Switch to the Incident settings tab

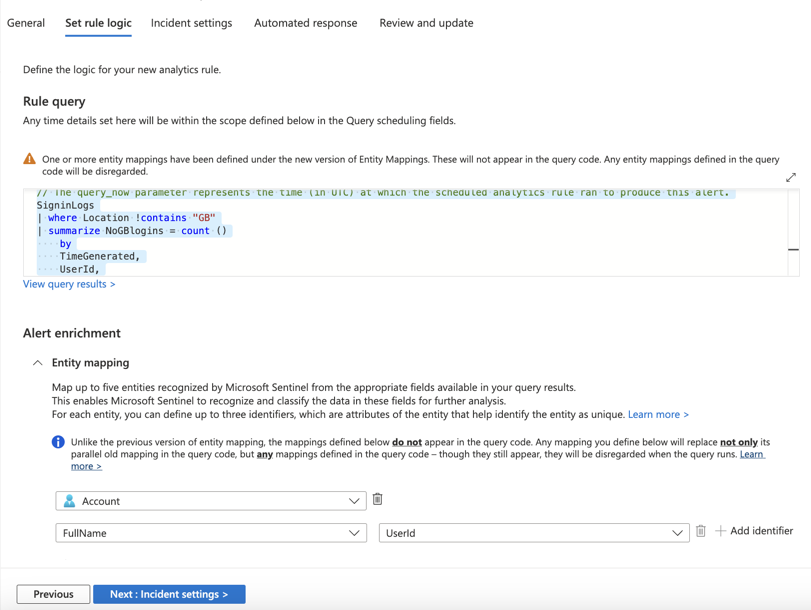point(191,22)
